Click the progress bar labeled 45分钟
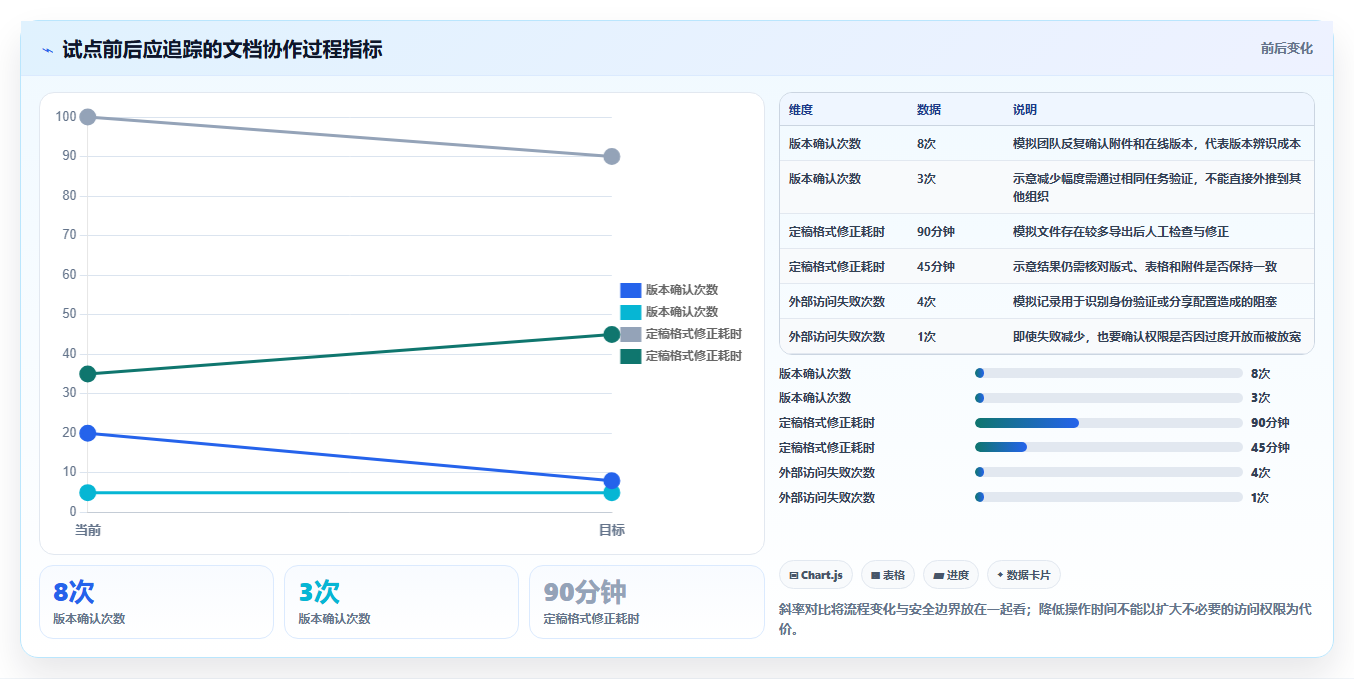 tap(1109, 448)
